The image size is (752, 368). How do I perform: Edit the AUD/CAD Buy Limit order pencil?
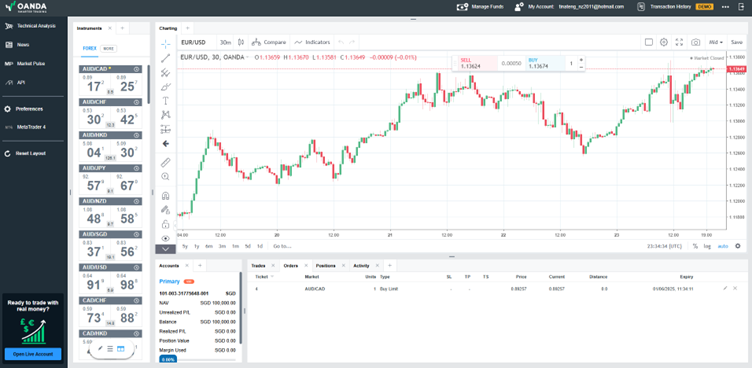[x=726, y=288]
